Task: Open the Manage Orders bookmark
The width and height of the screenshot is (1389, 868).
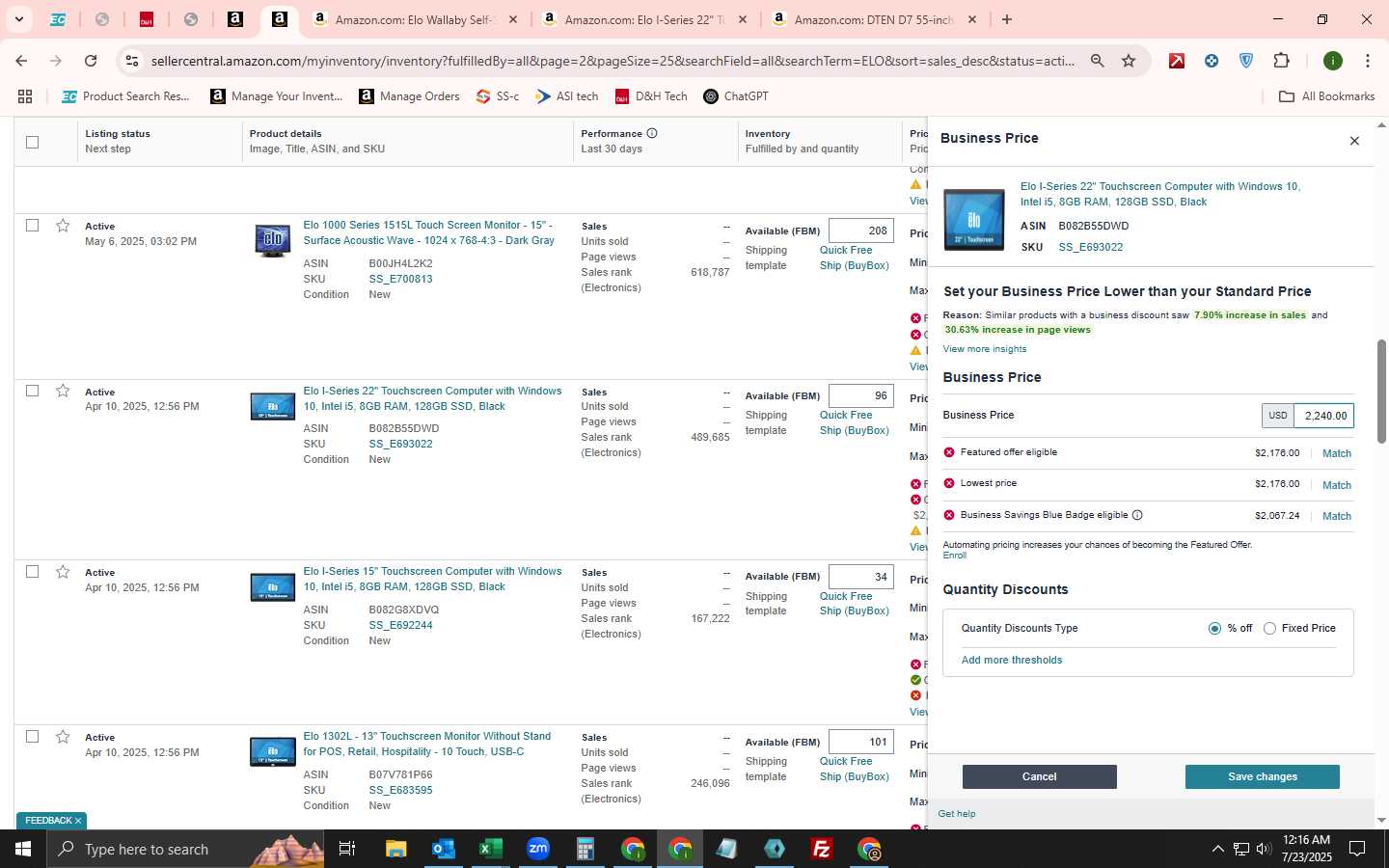Action: tap(409, 96)
